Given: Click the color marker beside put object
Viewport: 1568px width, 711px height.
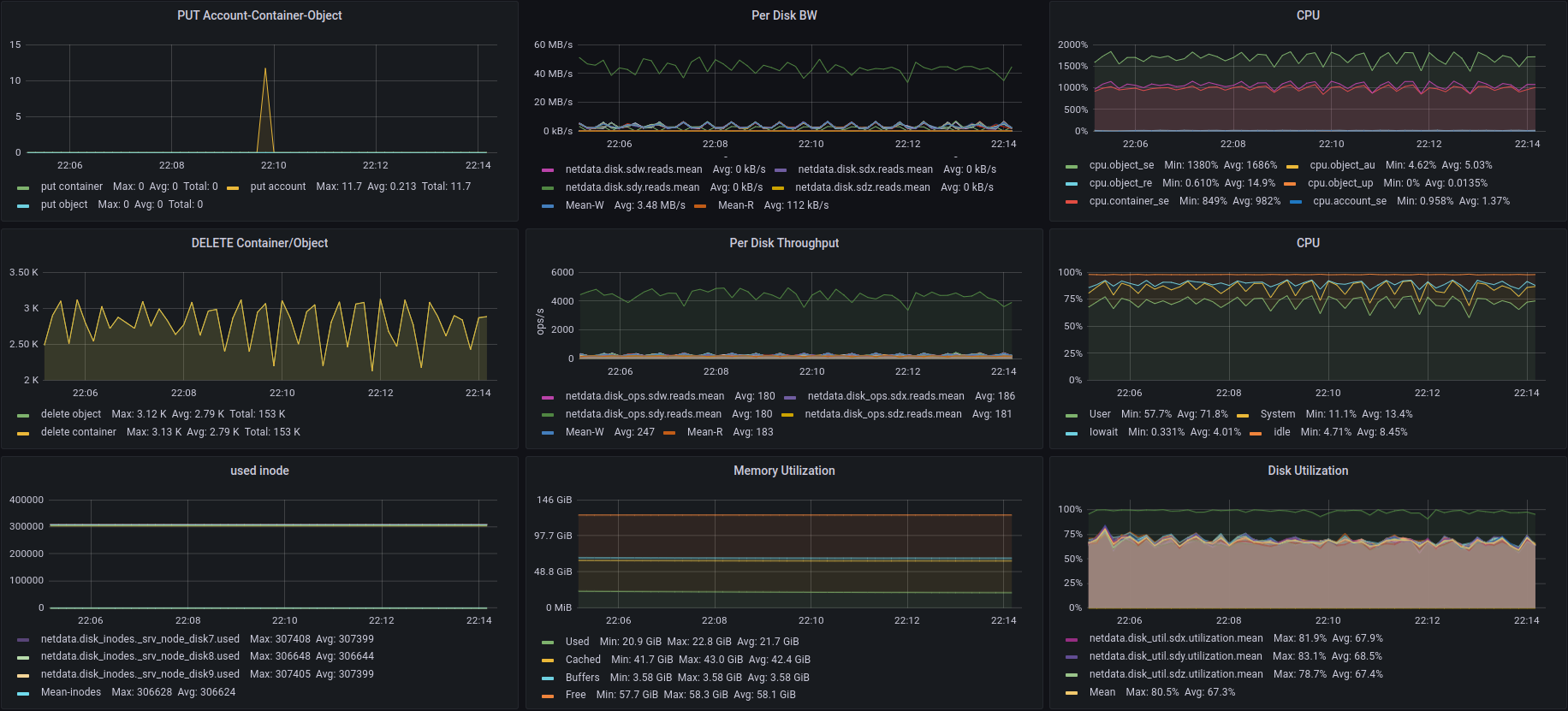Looking at the screenshot, I should pyautogui.click(x=23, y=205).
